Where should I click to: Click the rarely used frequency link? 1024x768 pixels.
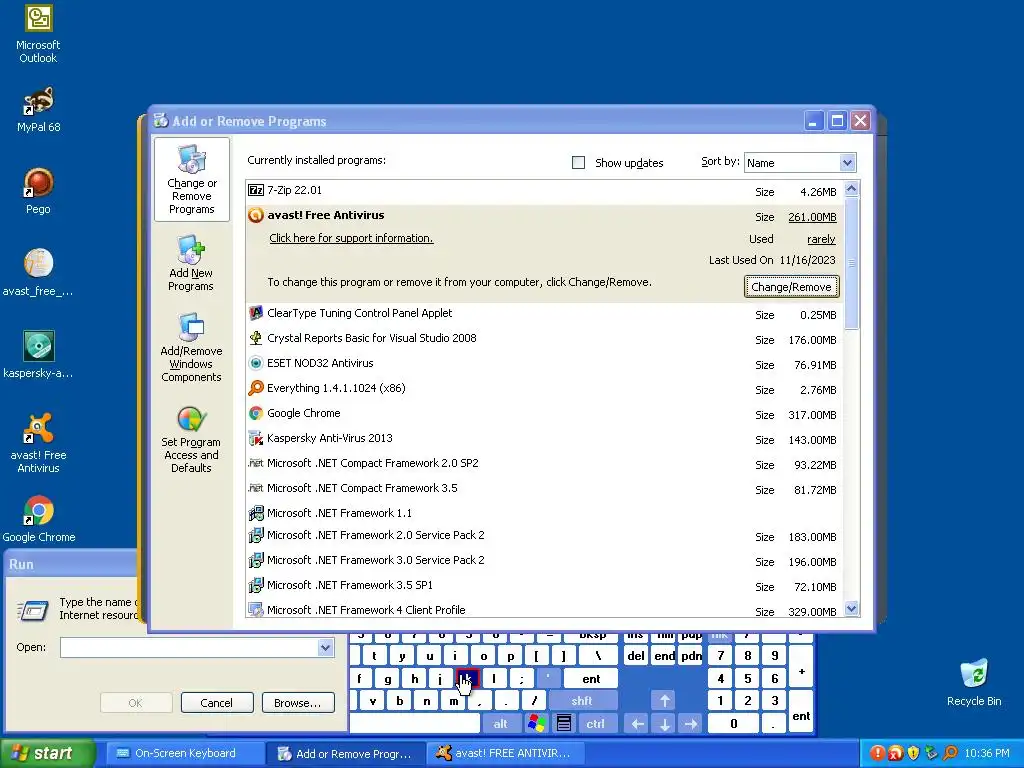(x=821, y=239)
